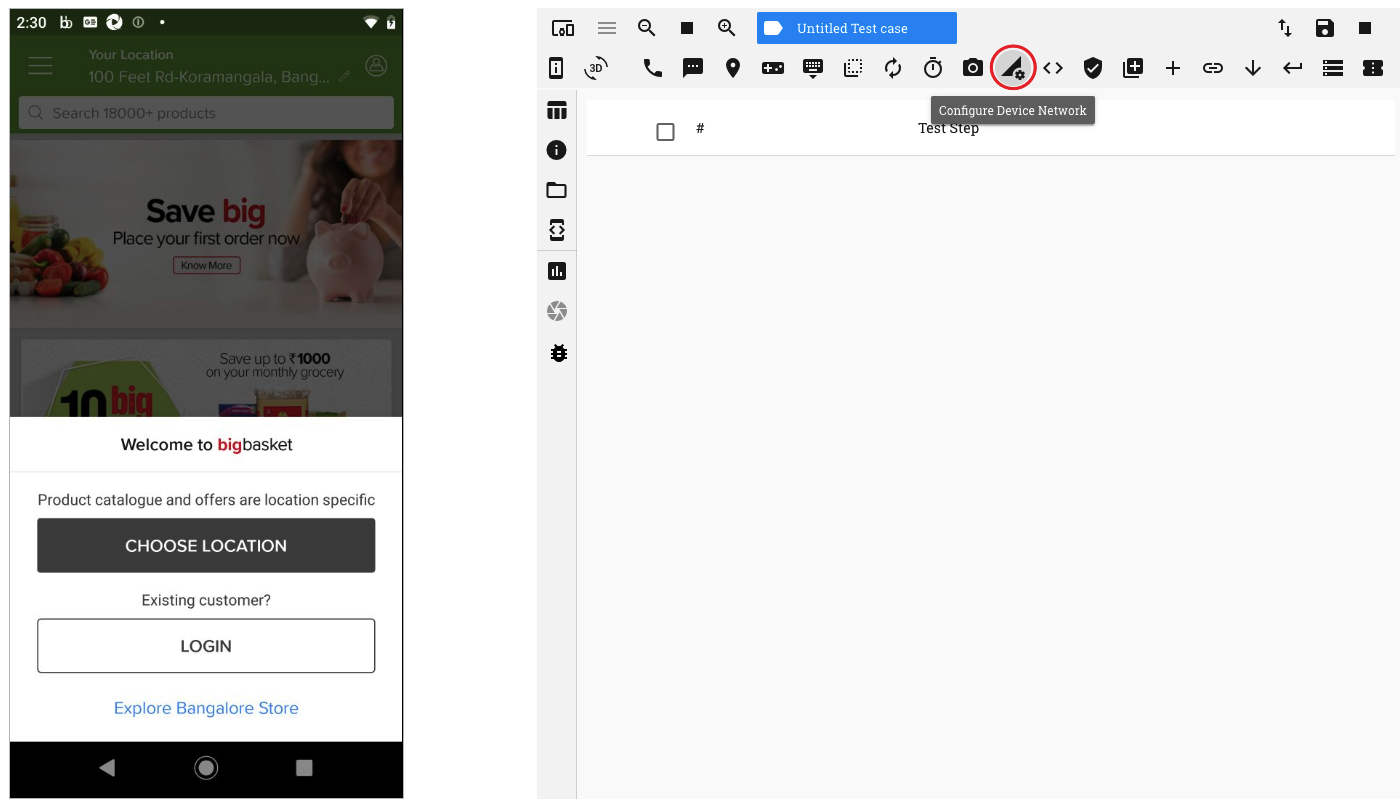Open the grey hamburger menu in the toolbar
This screenshot has height=805, width=1400.
(606, 28)
